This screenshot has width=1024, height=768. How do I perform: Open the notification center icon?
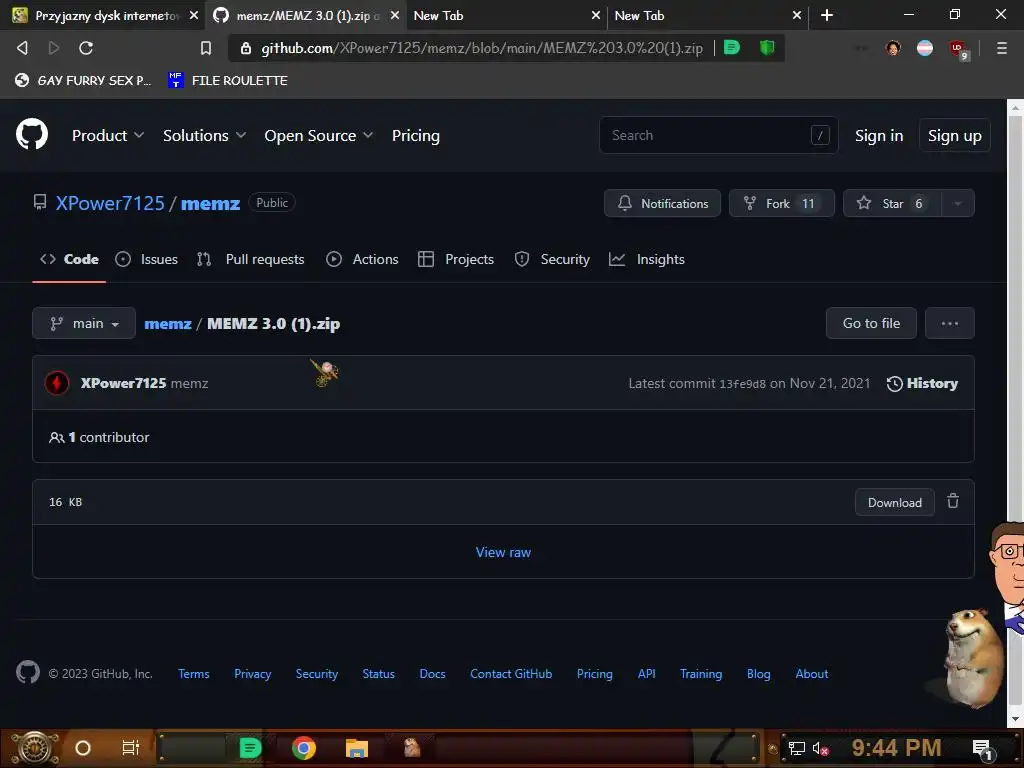[982, 749]
